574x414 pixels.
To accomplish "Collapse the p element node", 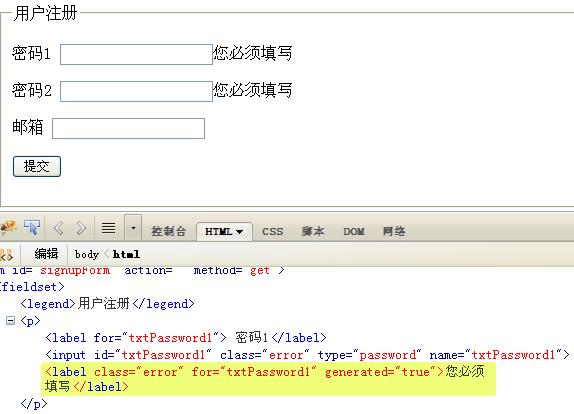I will pos(11,321).
